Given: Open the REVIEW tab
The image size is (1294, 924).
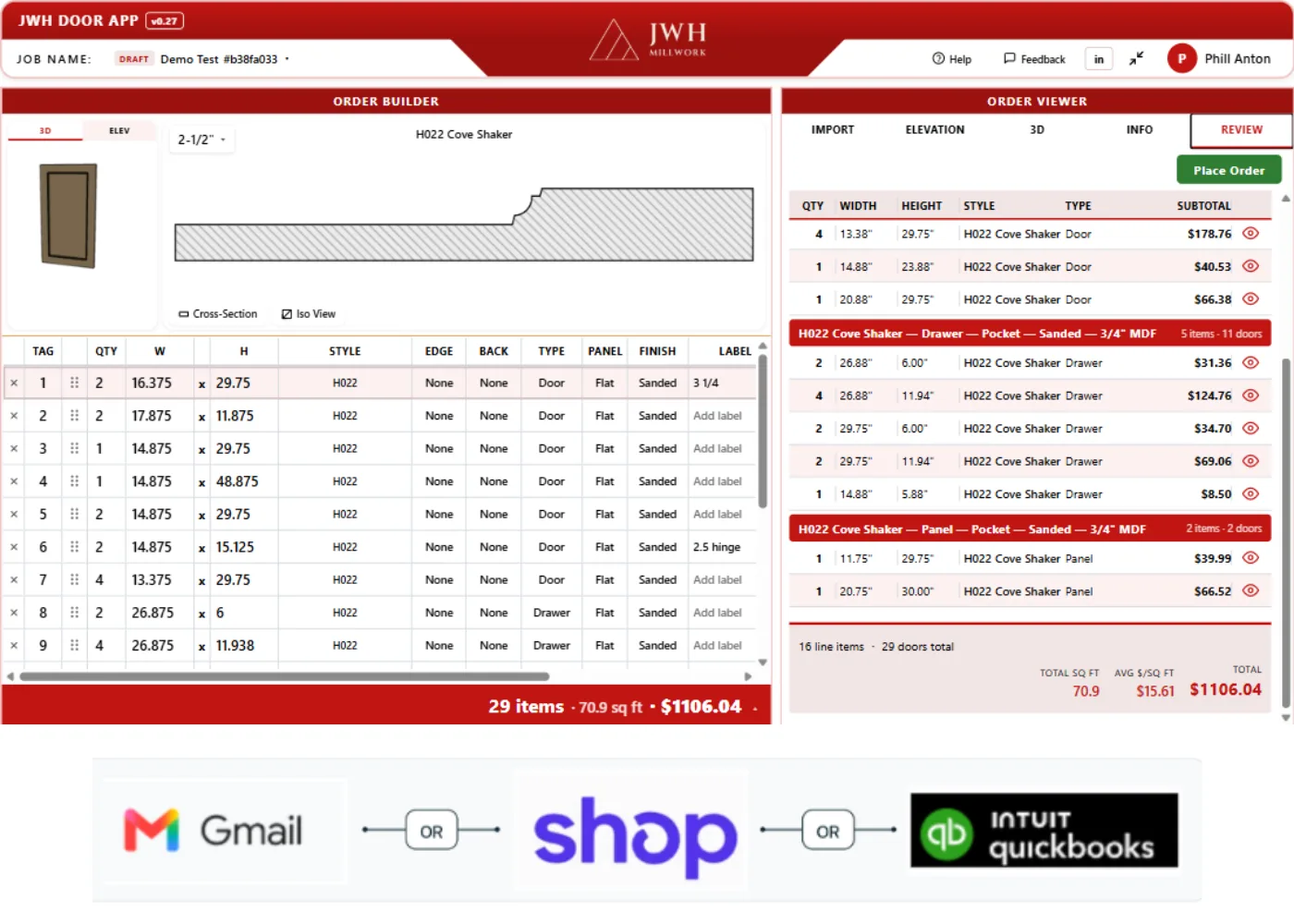Looking at the screenshot, I should 1241,130.
